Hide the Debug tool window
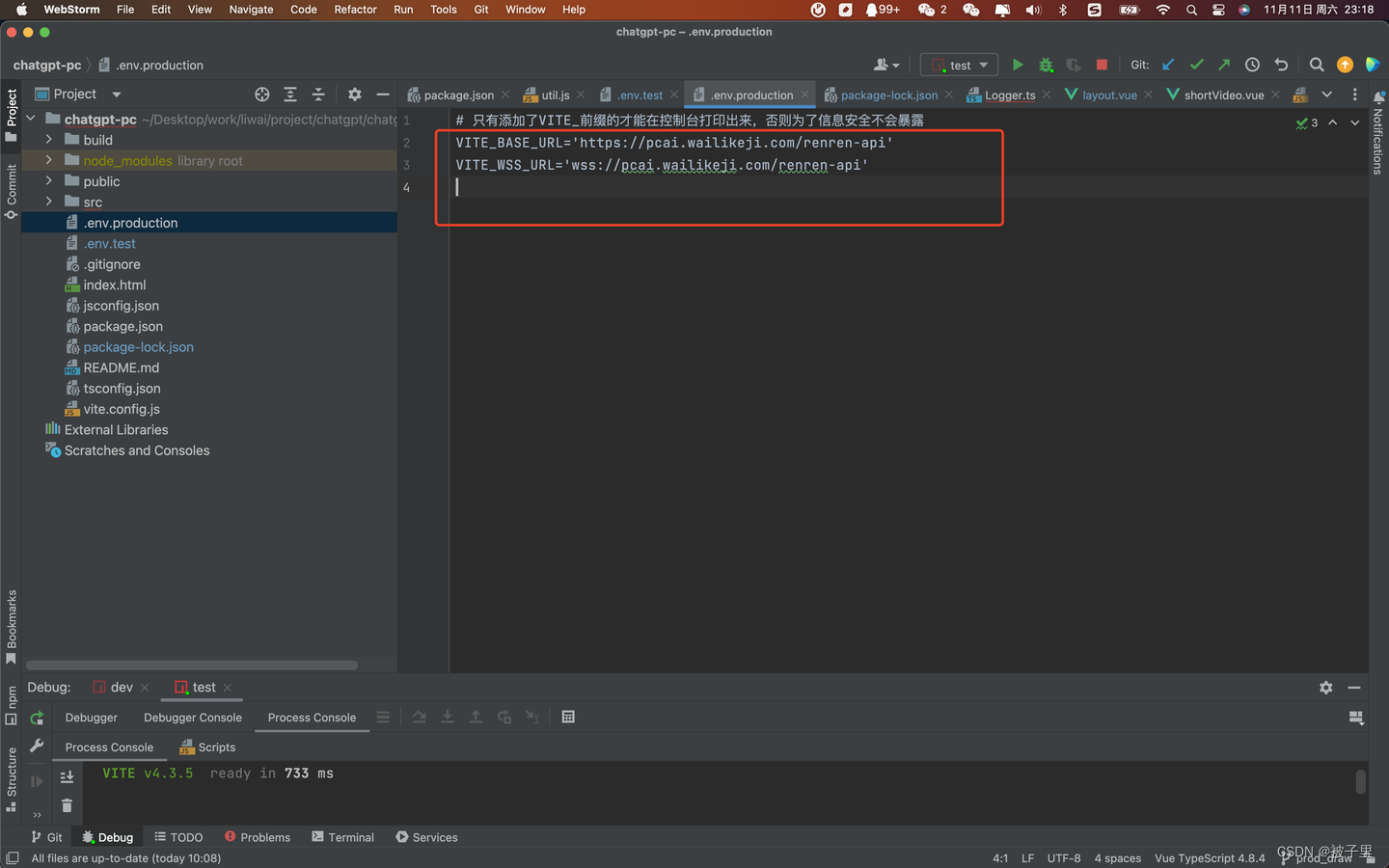This screenshot has height=868, width=1389. pyautogui.click(x=1354, y=688)
